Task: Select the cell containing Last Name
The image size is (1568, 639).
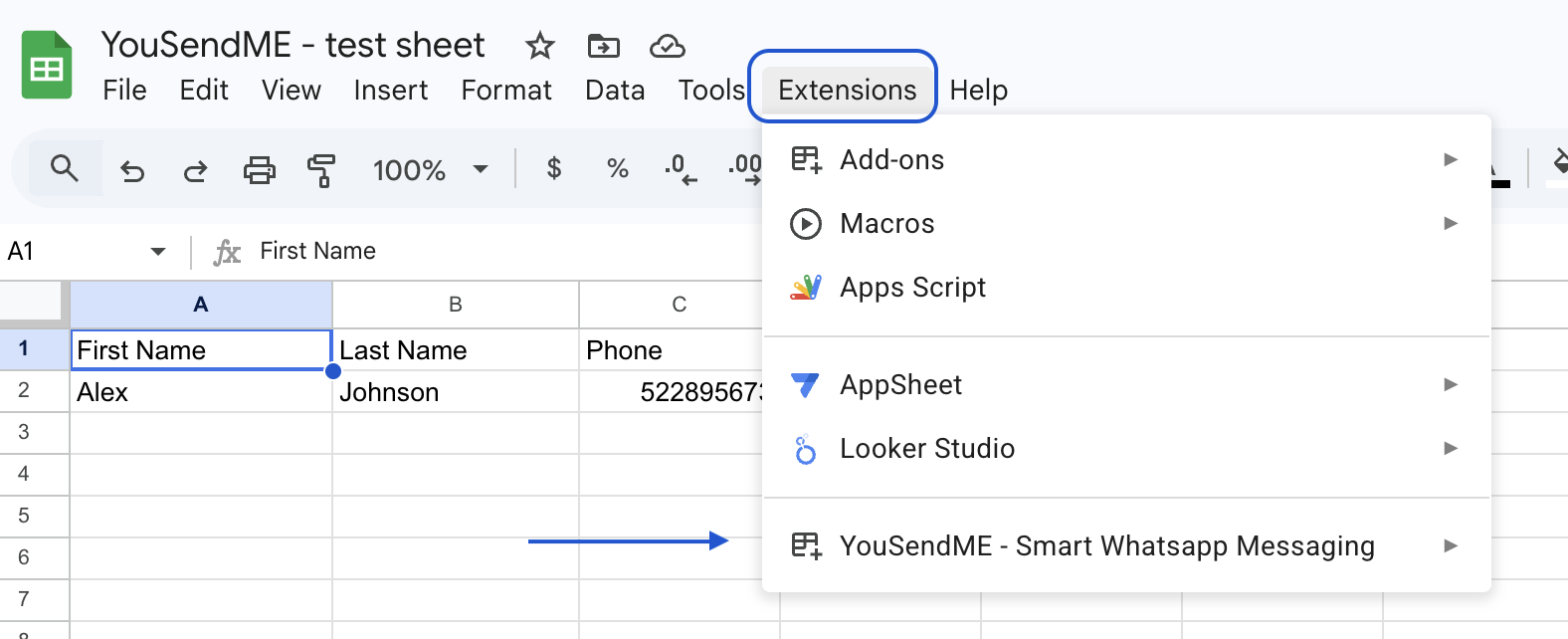Action: 456,350
